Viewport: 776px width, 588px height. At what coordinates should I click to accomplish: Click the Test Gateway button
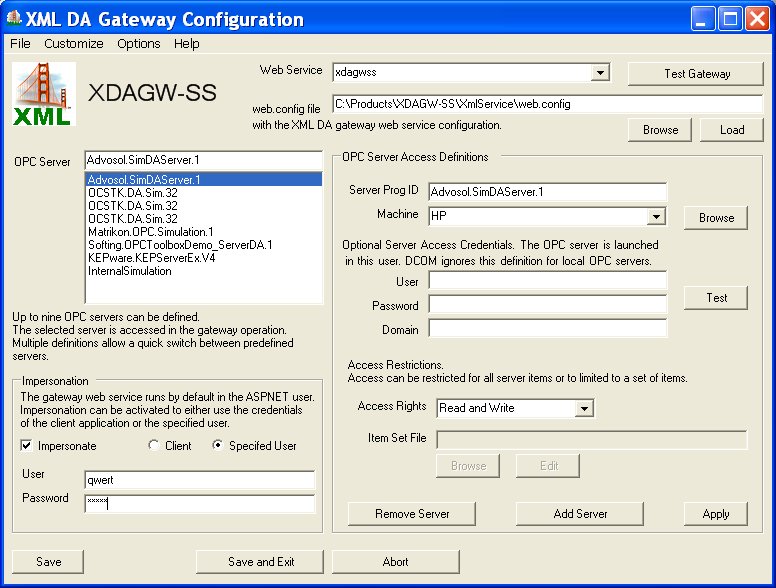pyautogui.click(x=696, y=74)
